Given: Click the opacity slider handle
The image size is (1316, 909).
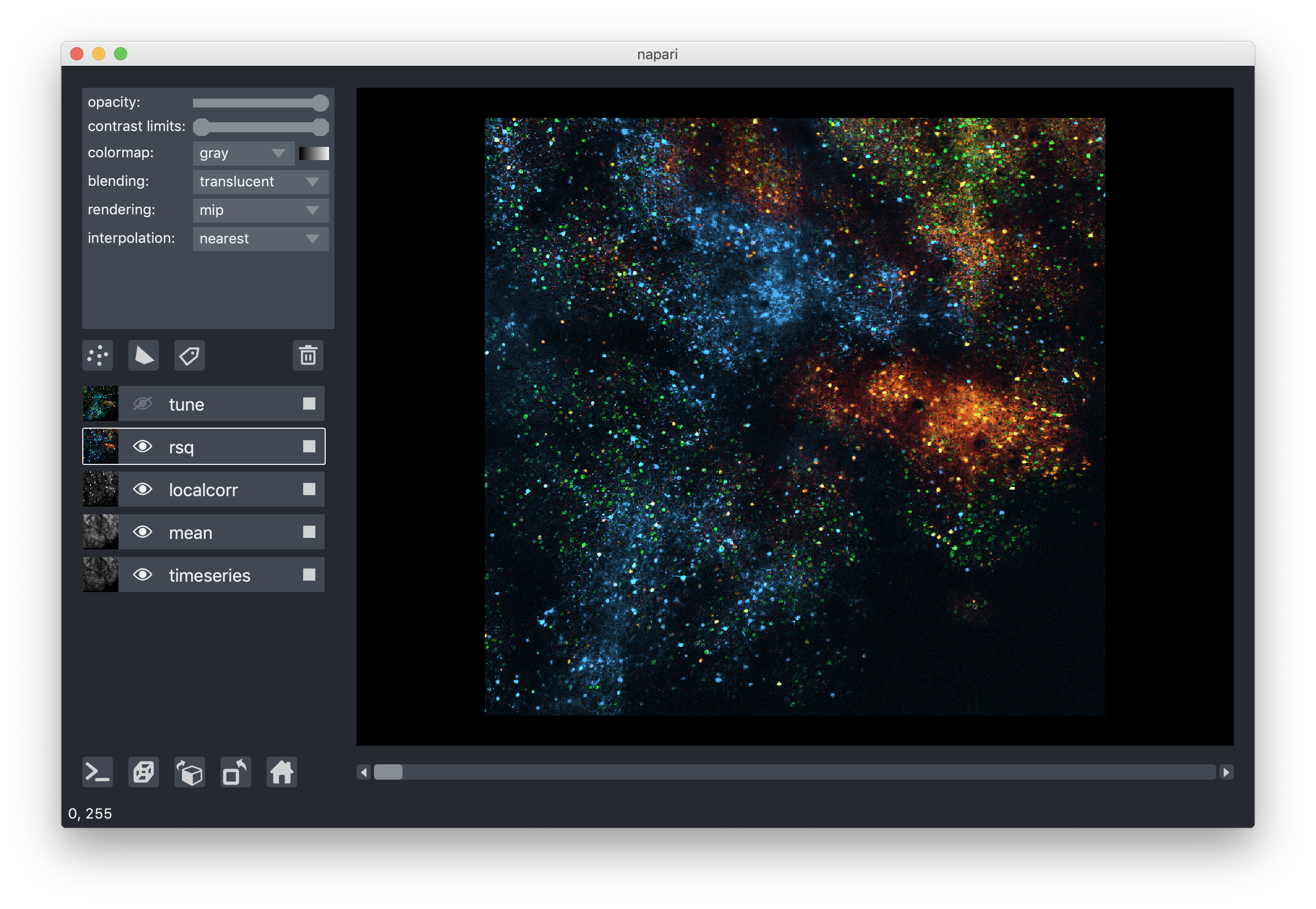Looking at the screenshot, I should click(x=321, y=103).
